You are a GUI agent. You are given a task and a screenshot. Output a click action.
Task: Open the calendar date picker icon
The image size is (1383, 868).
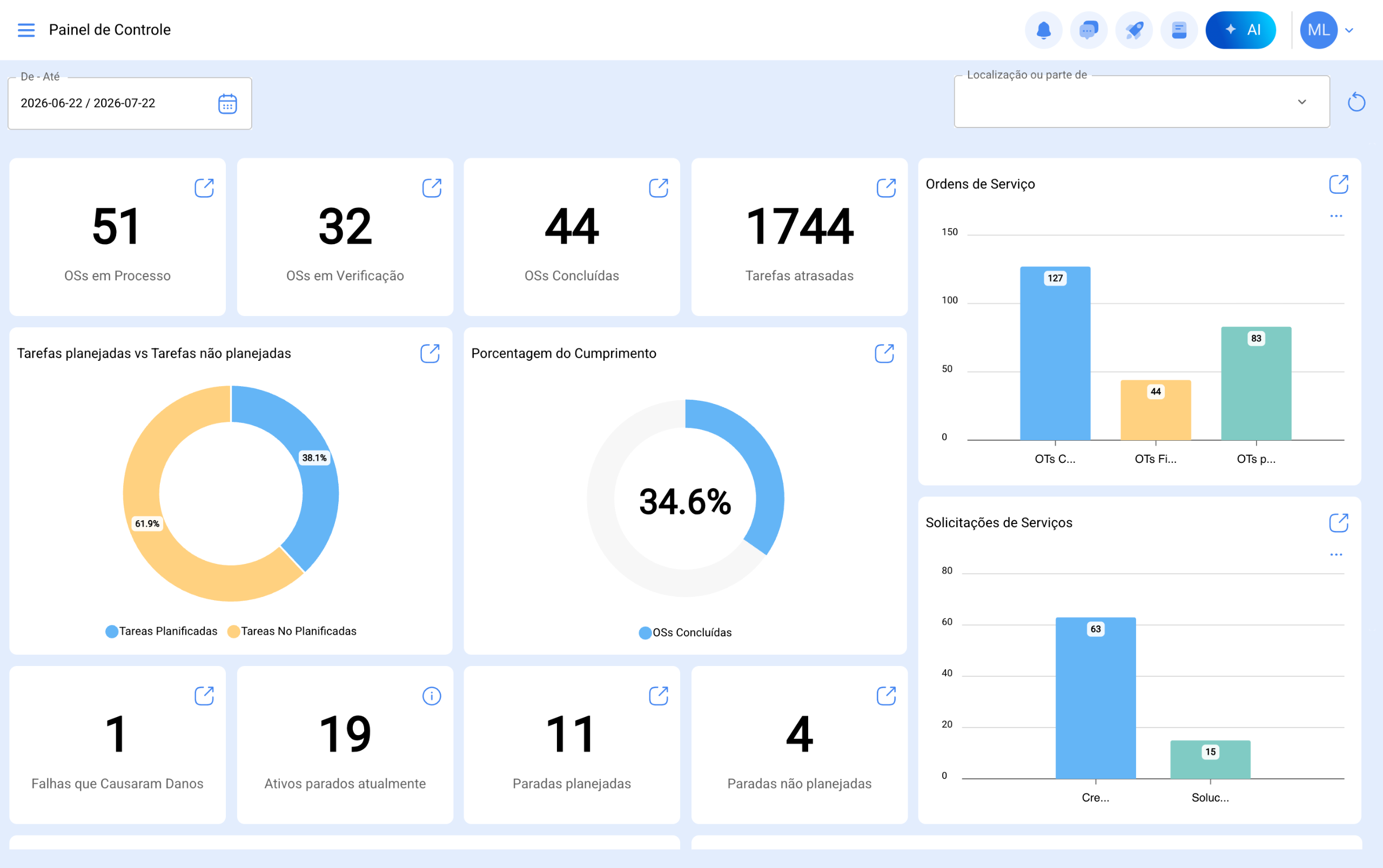coord(227,104)
